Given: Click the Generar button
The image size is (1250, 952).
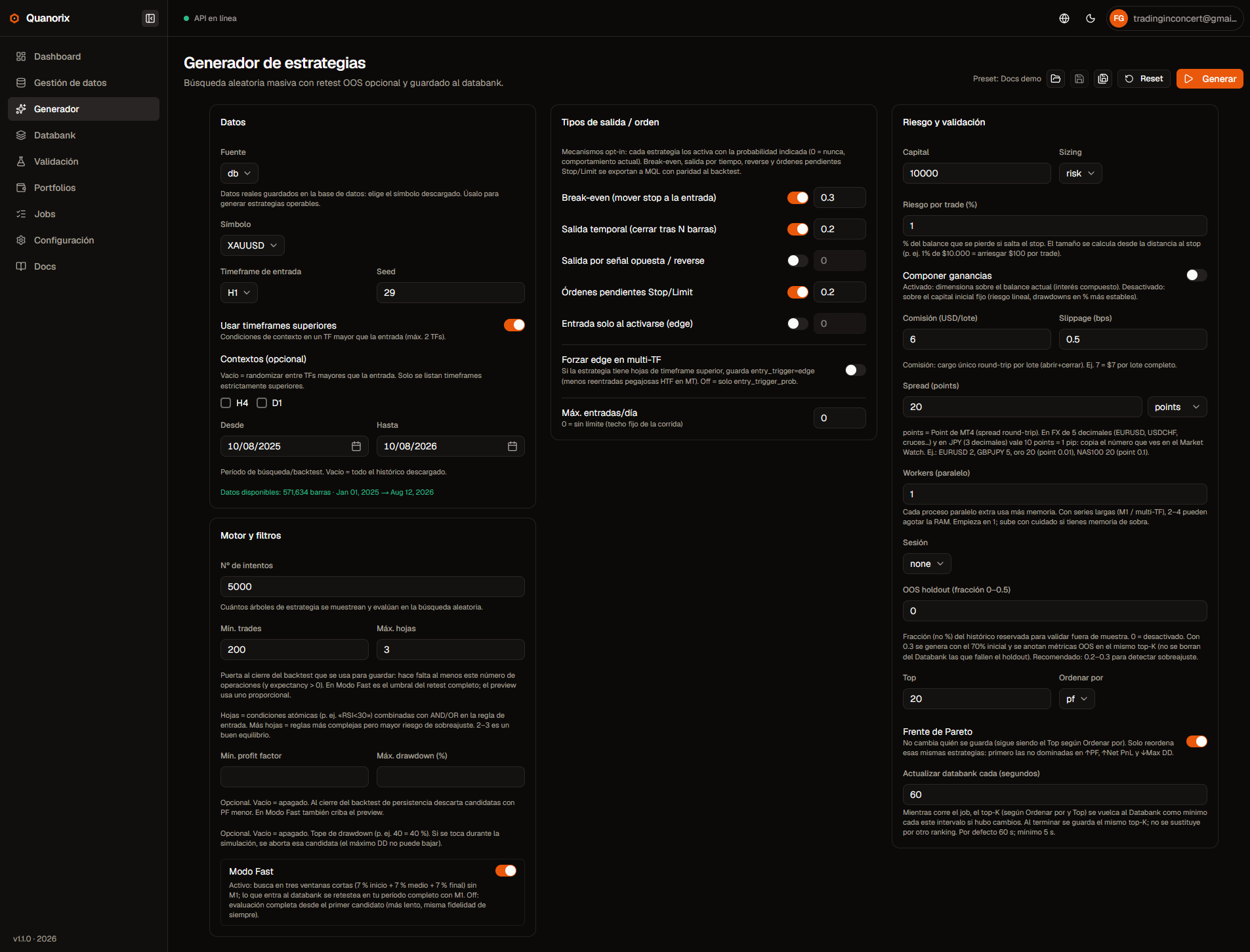Looking at the screenshot, I should click(1210, 79).
